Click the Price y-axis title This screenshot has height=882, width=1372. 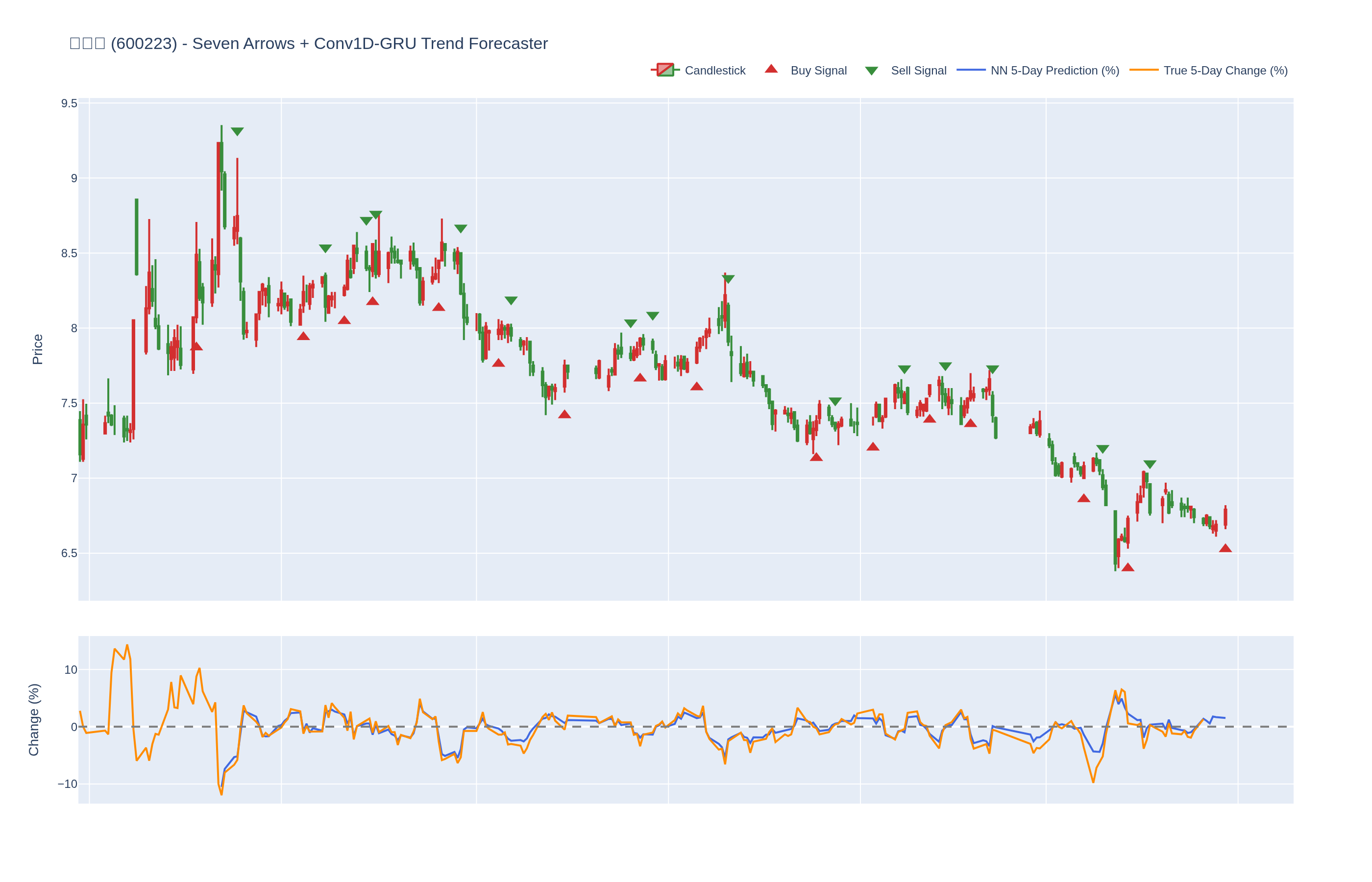(x=37, y=349)
